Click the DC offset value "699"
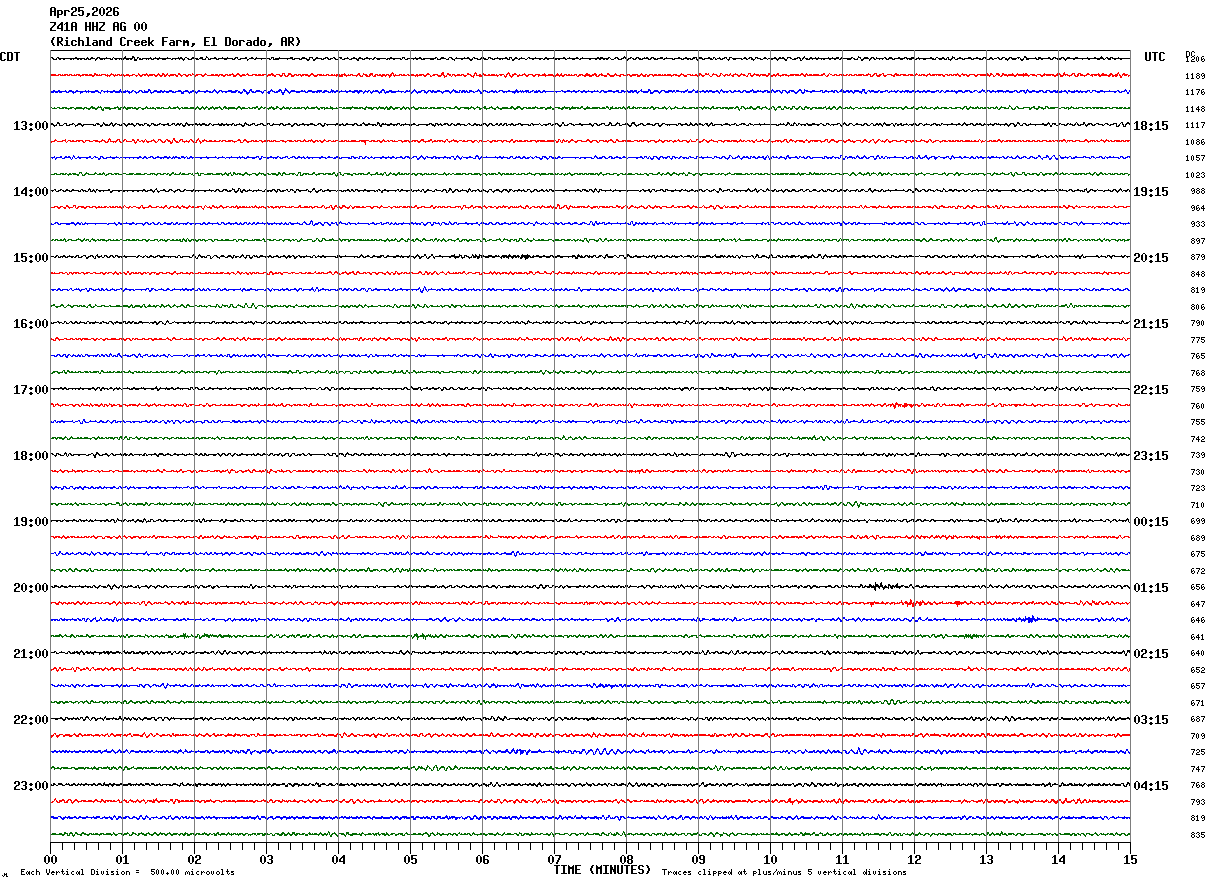1210x886 pixels. [x=1197, y=522]
